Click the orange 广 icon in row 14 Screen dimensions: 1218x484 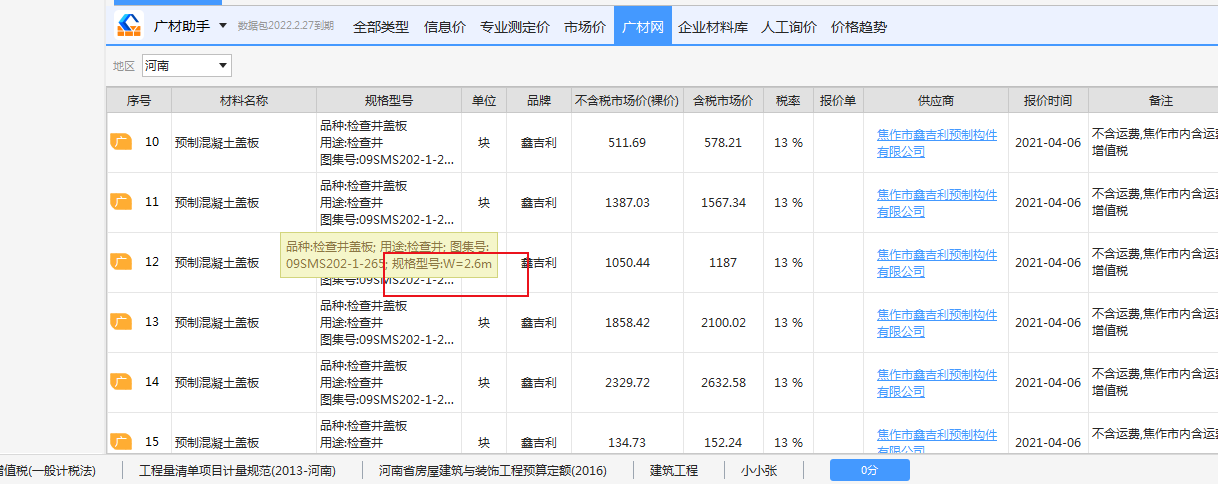[x=121, y=382]
